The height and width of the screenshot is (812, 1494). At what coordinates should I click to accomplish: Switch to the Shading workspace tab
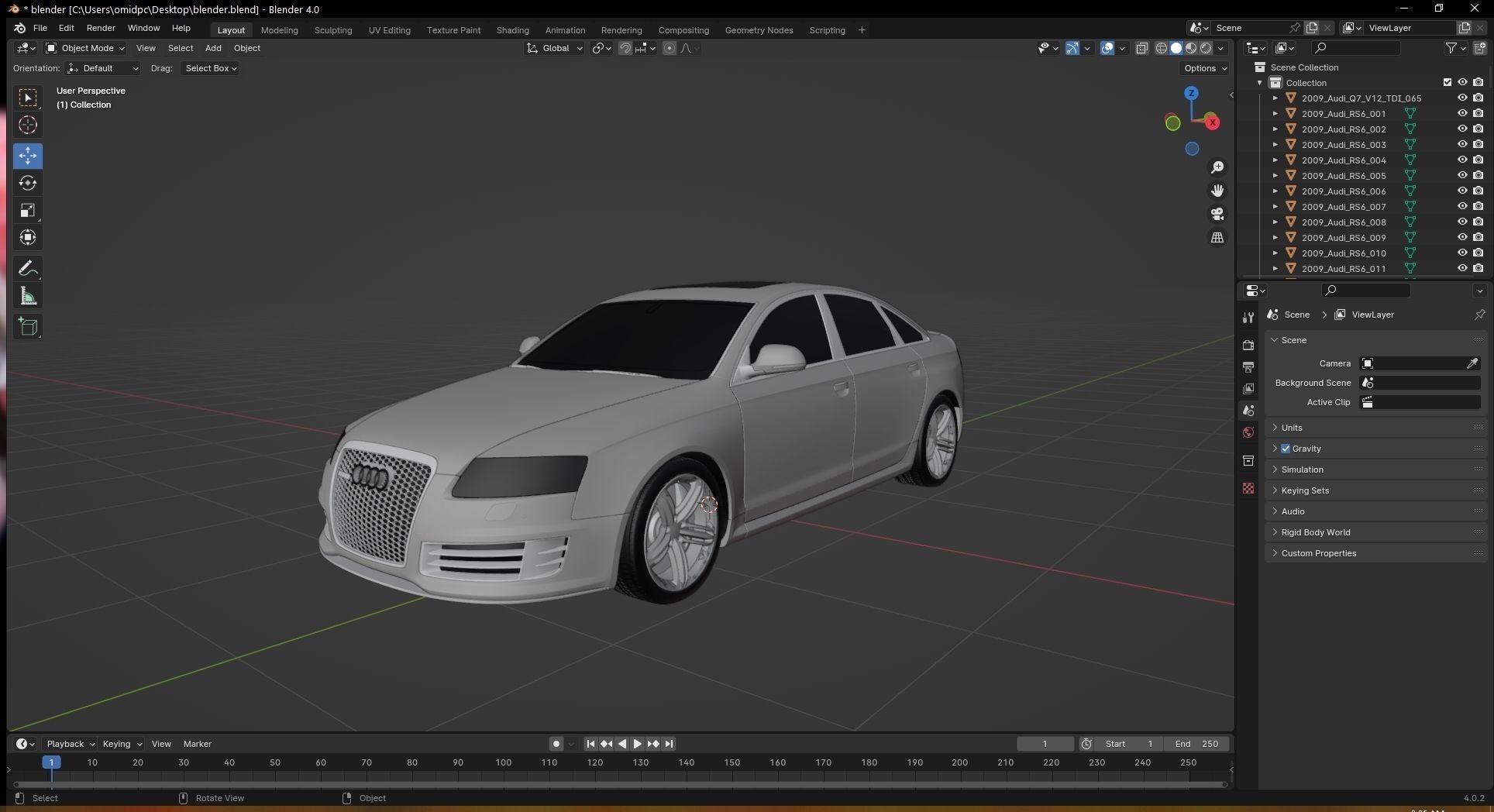pos(512,30)
